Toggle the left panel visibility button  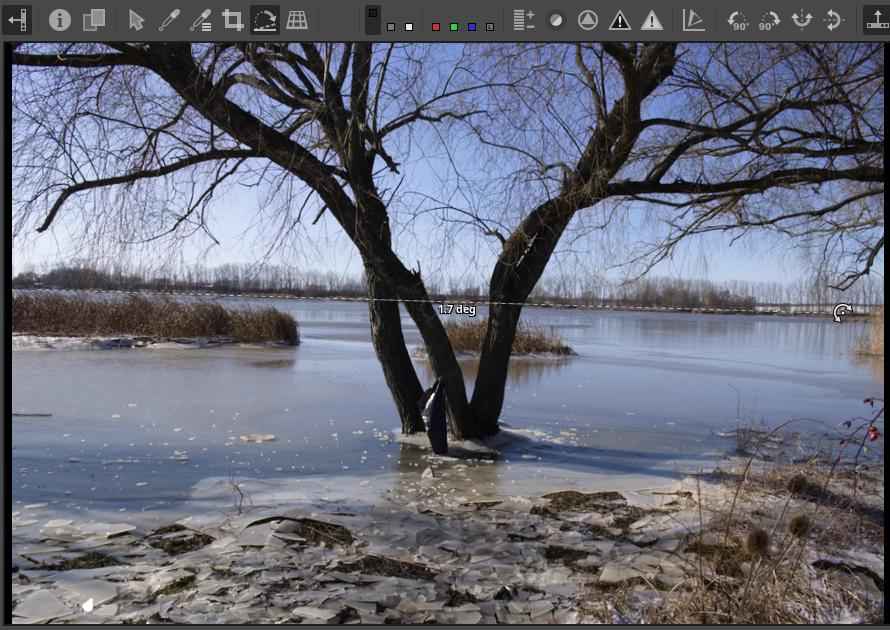[x=17, y=20]
